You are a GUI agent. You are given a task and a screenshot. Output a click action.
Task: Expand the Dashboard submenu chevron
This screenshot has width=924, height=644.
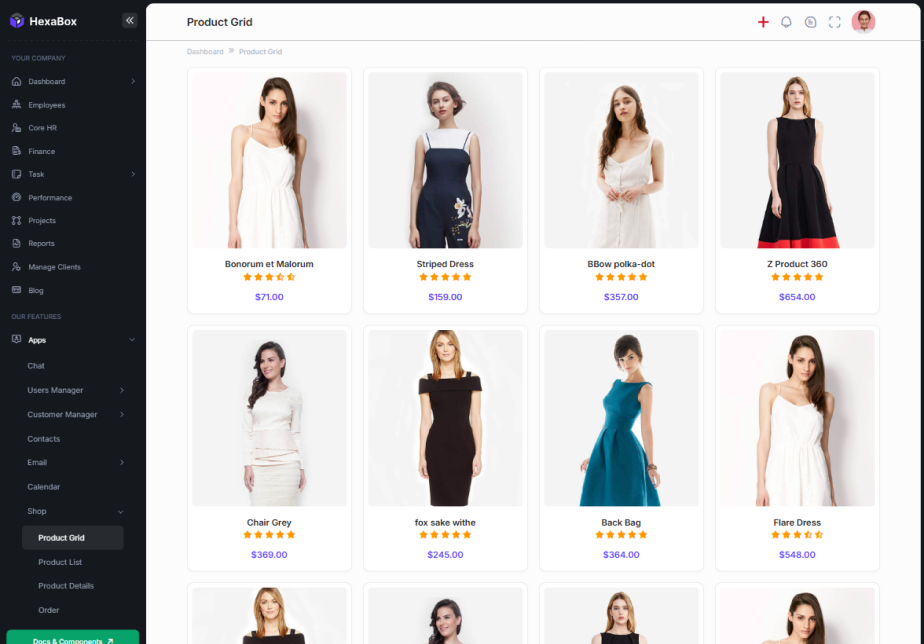click(133, 81)
